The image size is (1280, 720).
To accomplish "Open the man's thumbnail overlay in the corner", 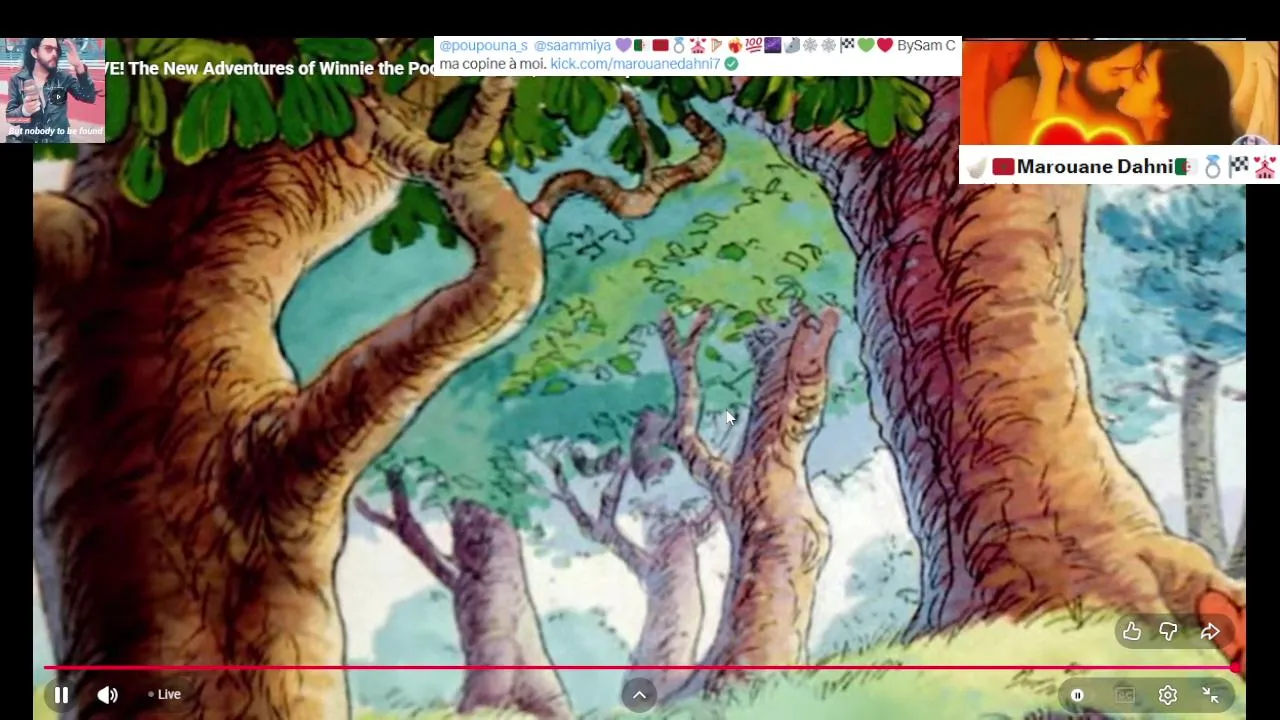I will click(x=53, y=90).
